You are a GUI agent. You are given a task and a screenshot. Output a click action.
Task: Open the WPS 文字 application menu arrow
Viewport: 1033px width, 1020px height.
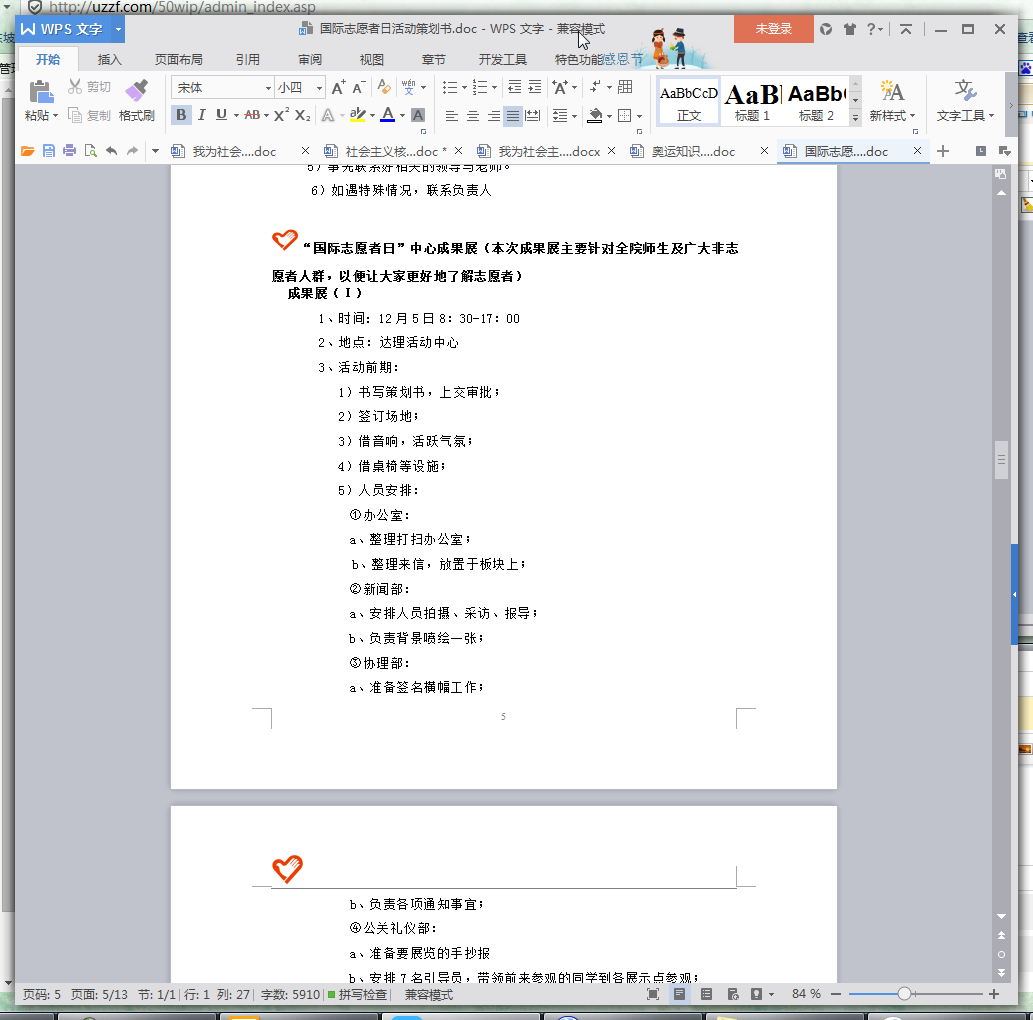(x=119, y=30)
